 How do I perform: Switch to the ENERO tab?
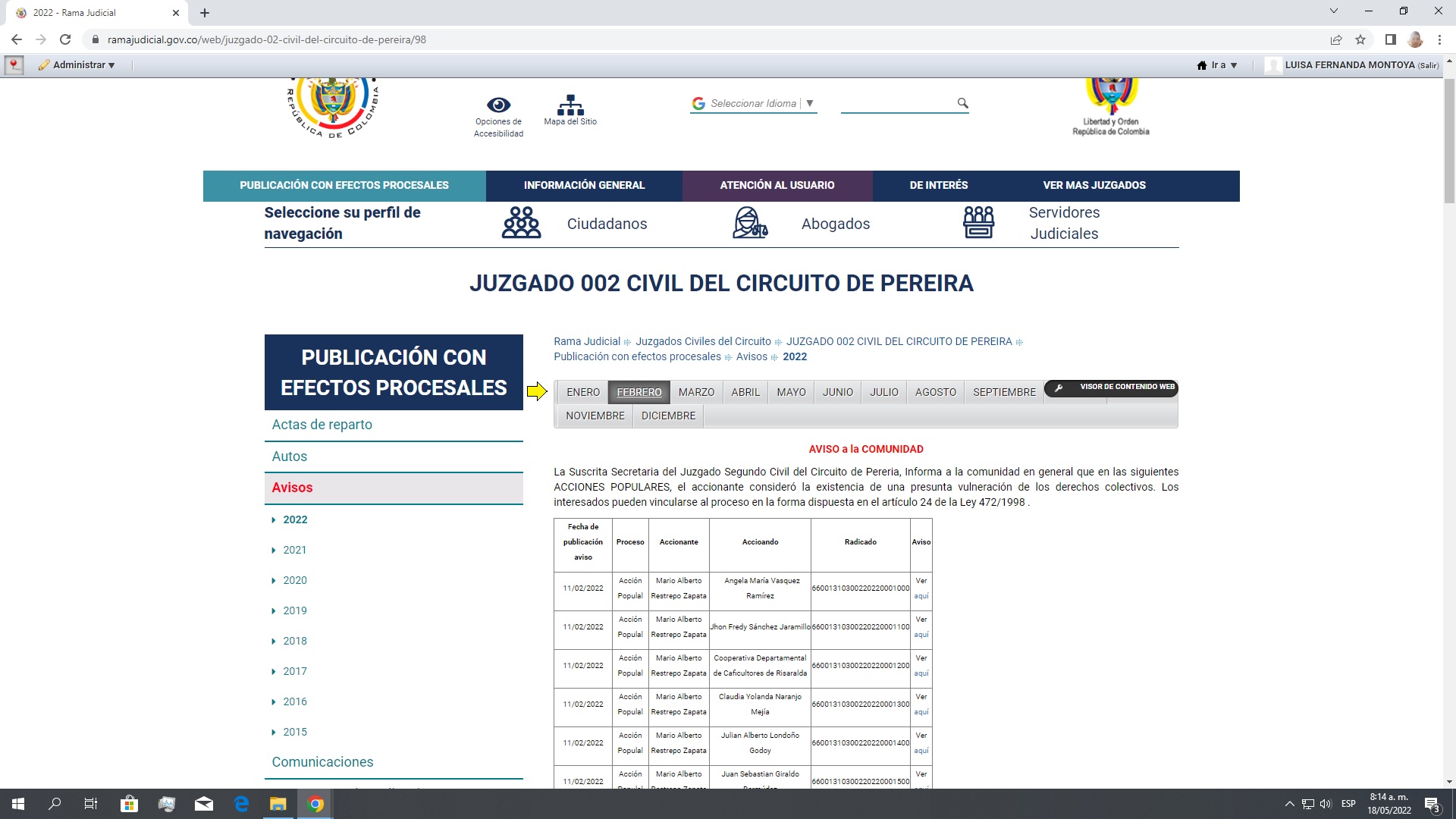tap(583, 392)
